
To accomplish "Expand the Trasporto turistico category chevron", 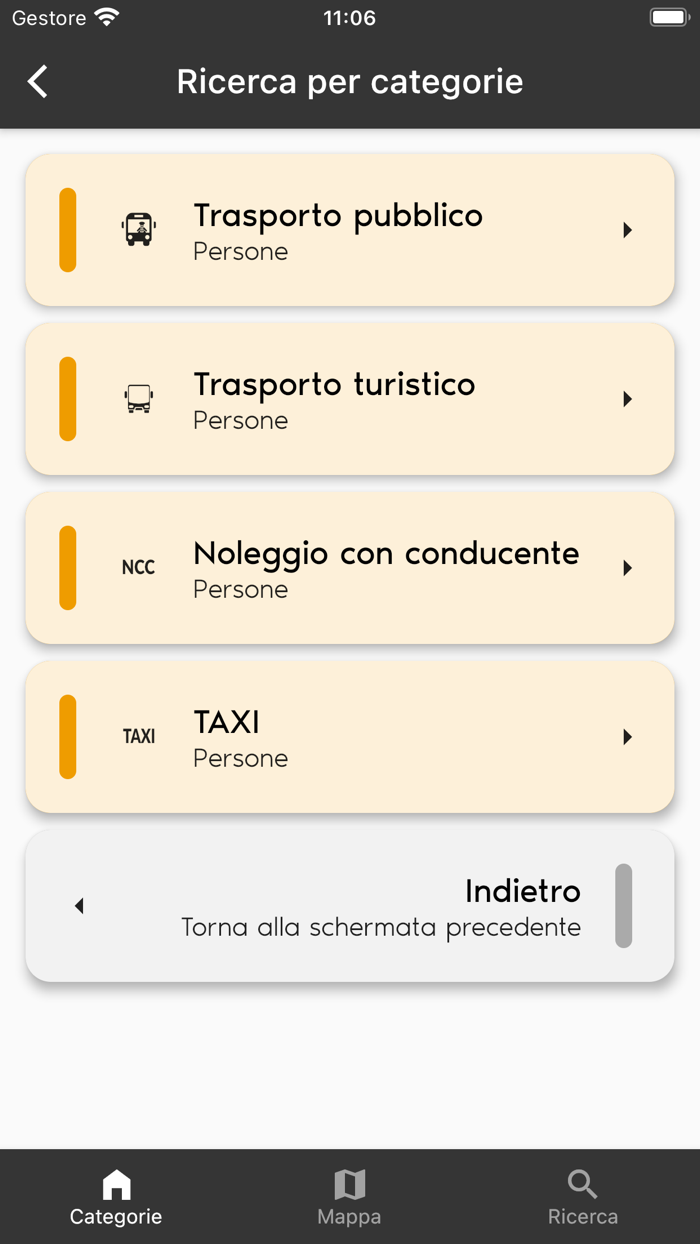I will pyautogui.click(x=628, y=398).
